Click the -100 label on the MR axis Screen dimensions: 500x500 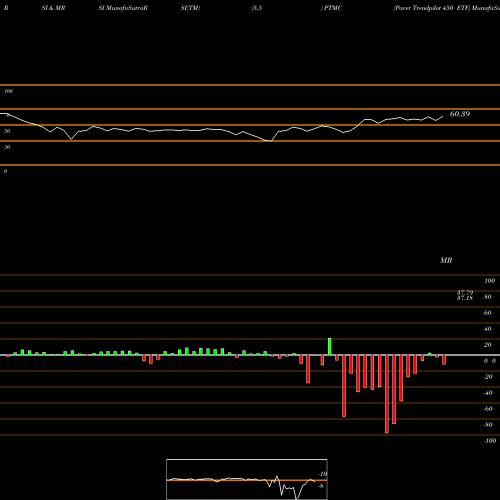(490, 441)
